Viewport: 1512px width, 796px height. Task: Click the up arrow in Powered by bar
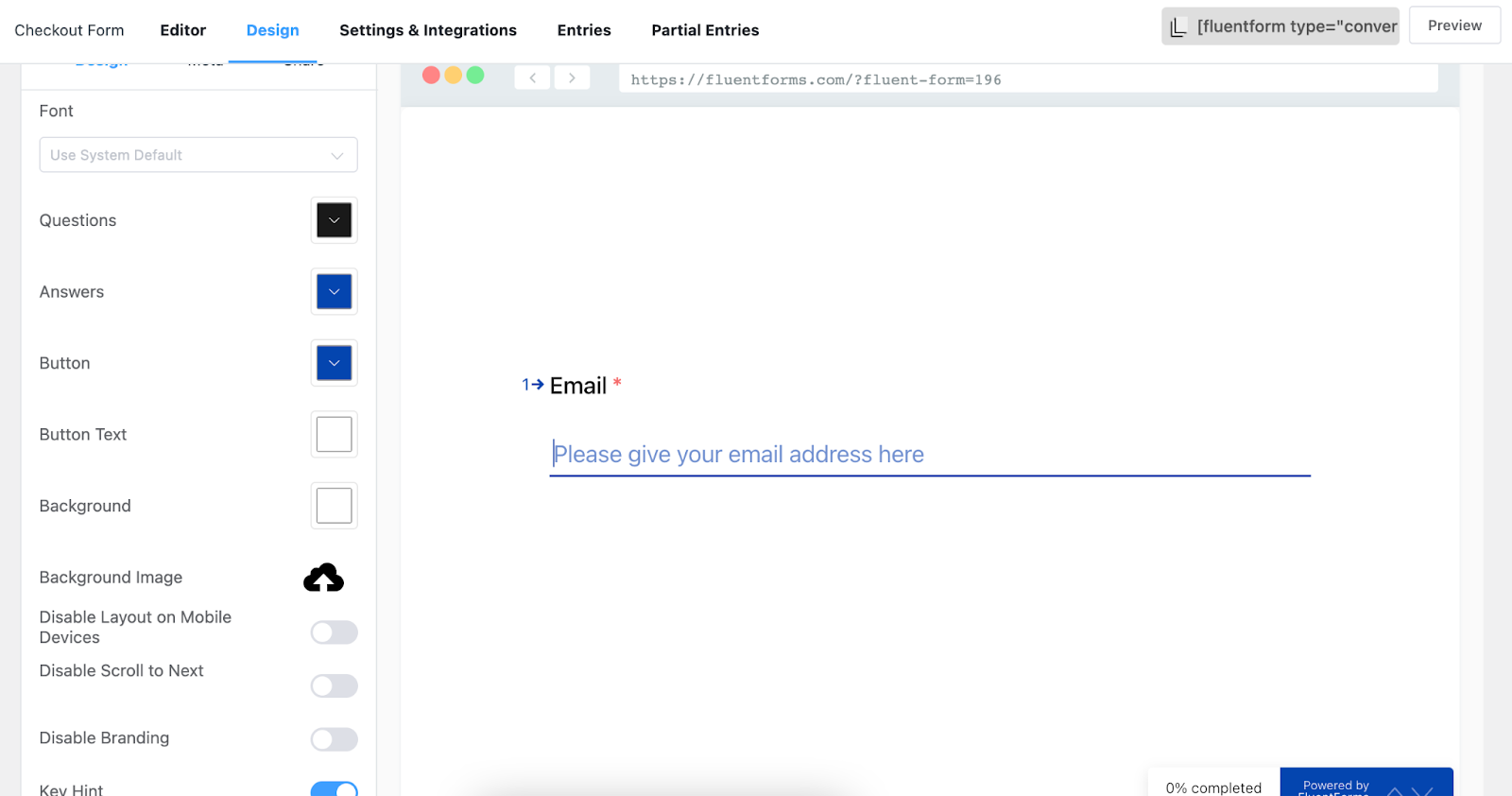1395,790
